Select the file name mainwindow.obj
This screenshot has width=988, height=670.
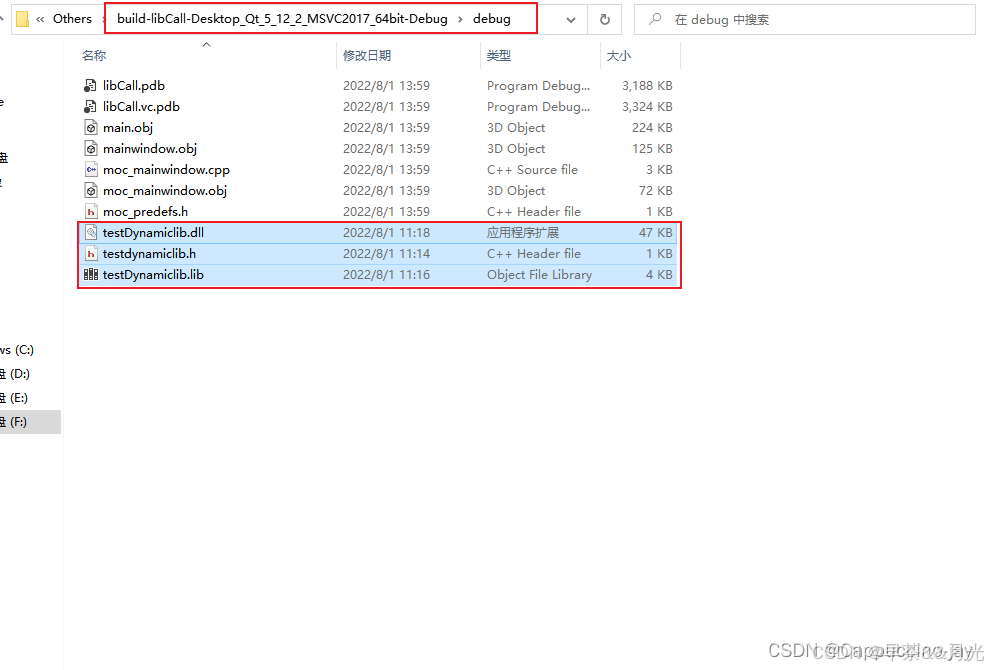(x=150, y=149)
